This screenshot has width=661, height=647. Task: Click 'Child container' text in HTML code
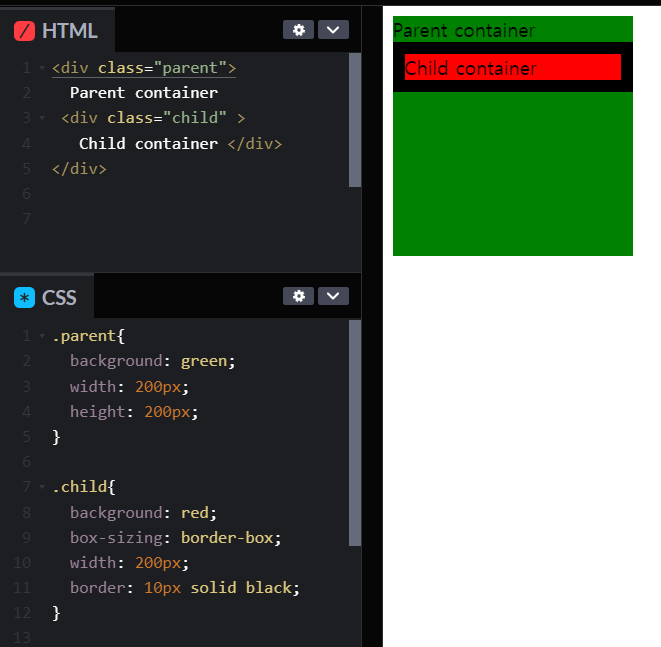pyautogui.click(x=149, y=144)
